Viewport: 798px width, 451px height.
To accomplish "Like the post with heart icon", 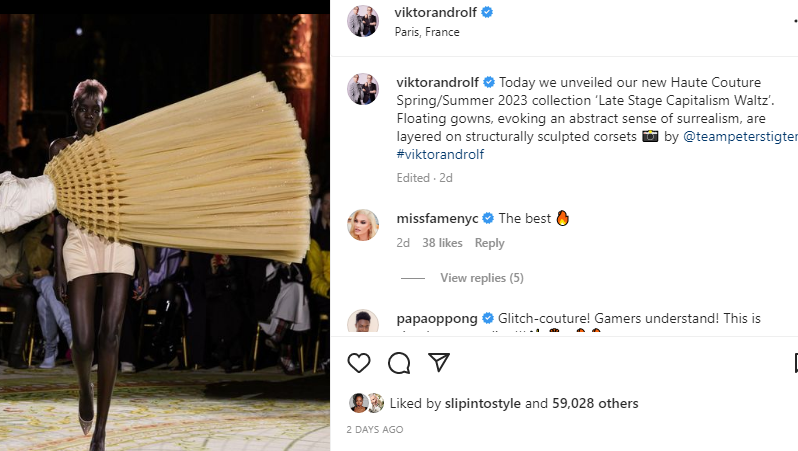I will click(359, 363).
